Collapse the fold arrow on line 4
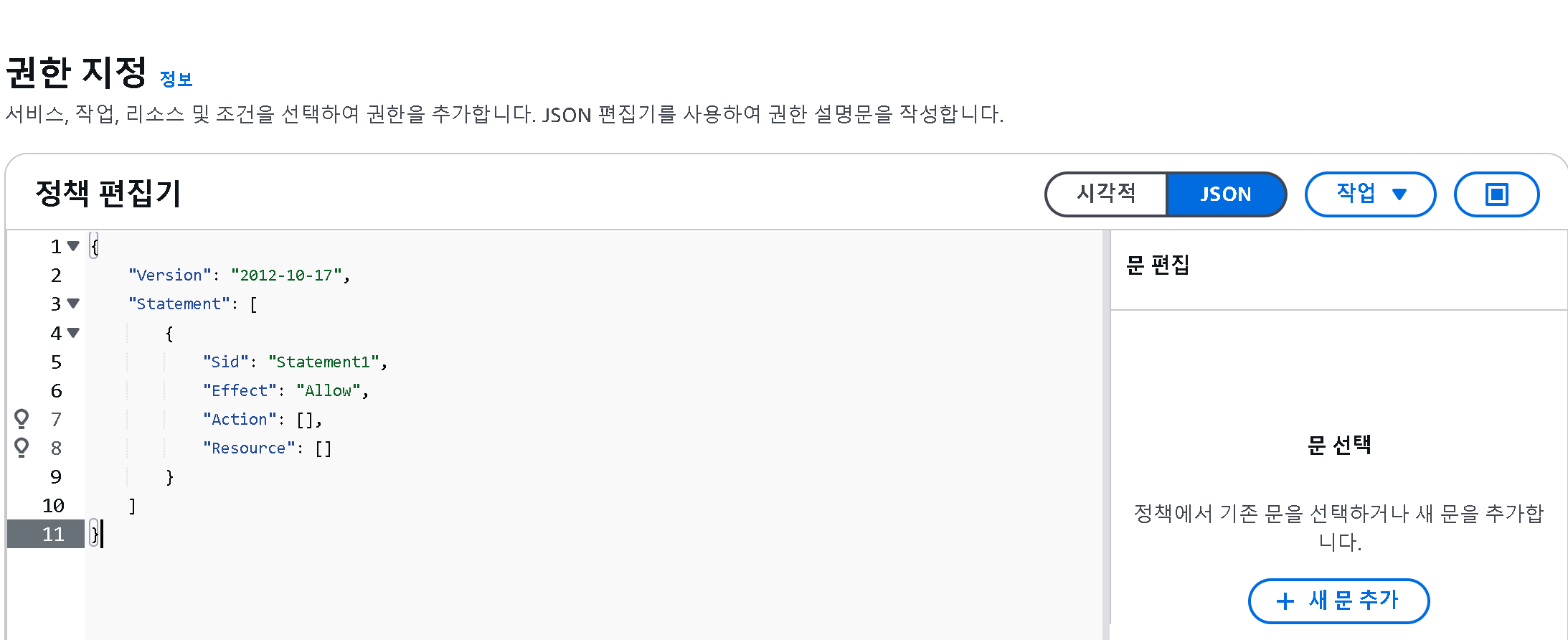The height and width of the screenshot is (640, 1568). (73, 333)
